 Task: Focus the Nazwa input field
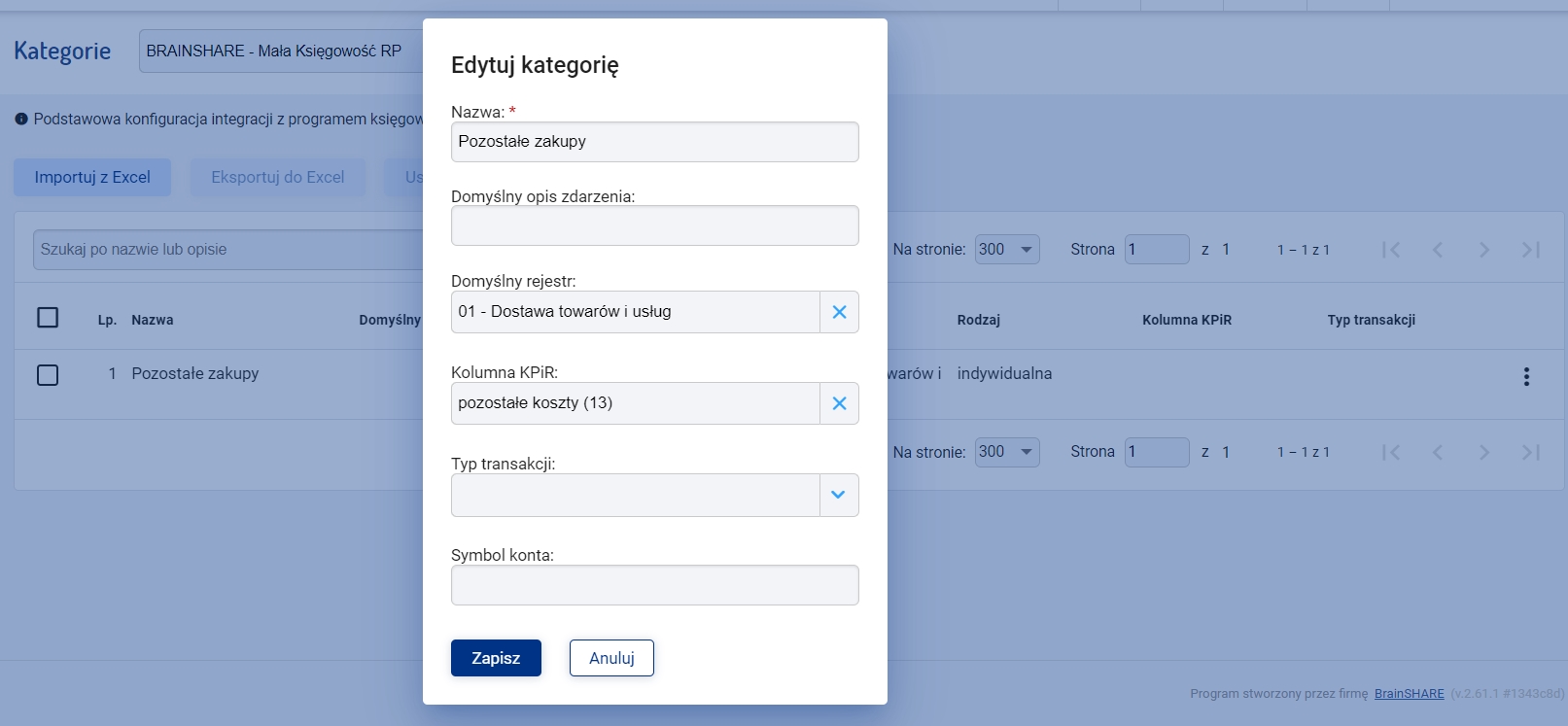click(x=655, y=142)
